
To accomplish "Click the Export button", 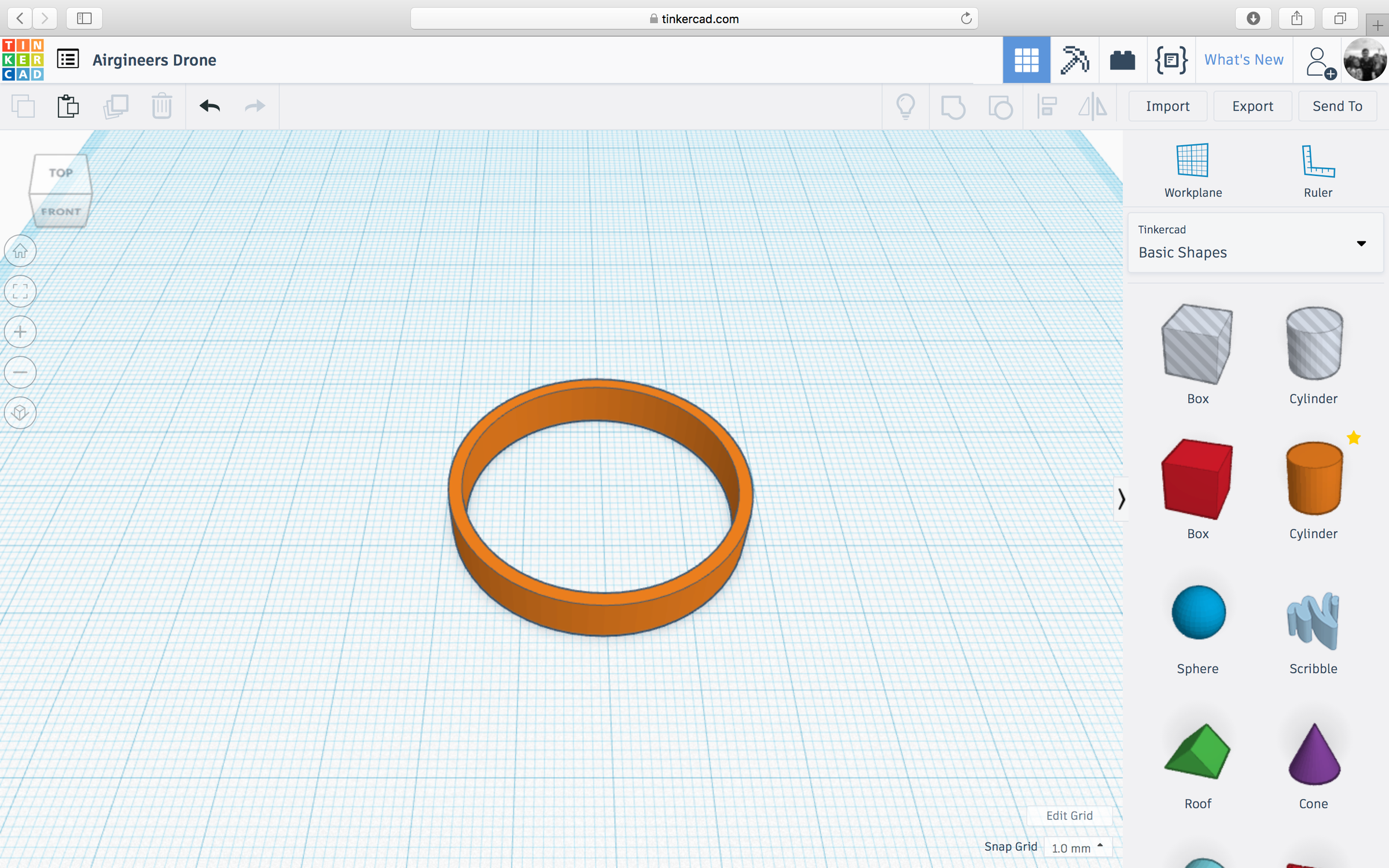I will tap(1252, 106).
